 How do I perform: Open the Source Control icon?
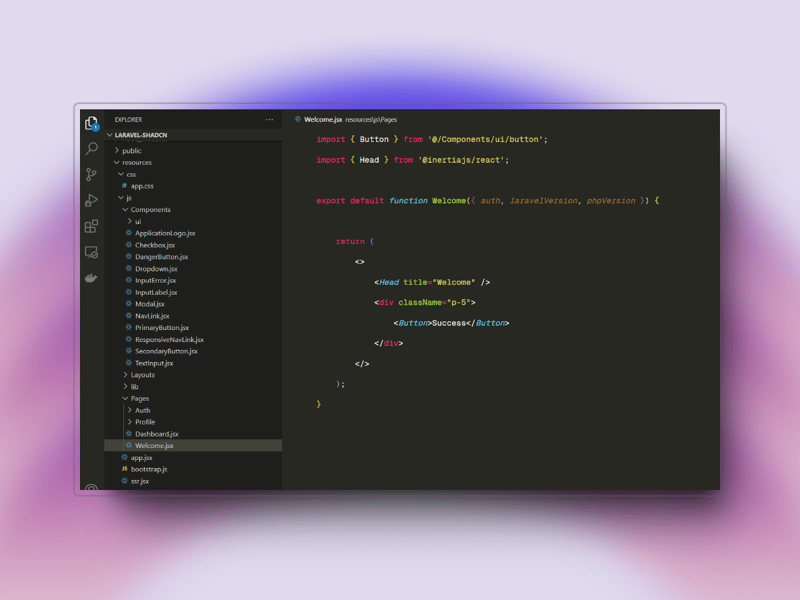(x=91, y=172)
